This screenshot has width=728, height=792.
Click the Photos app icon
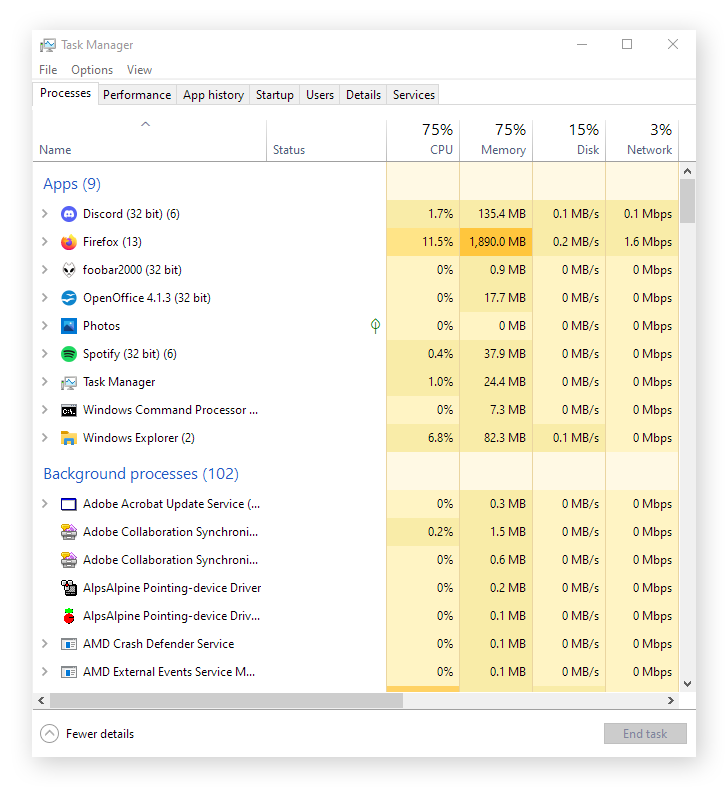[68, 326]
